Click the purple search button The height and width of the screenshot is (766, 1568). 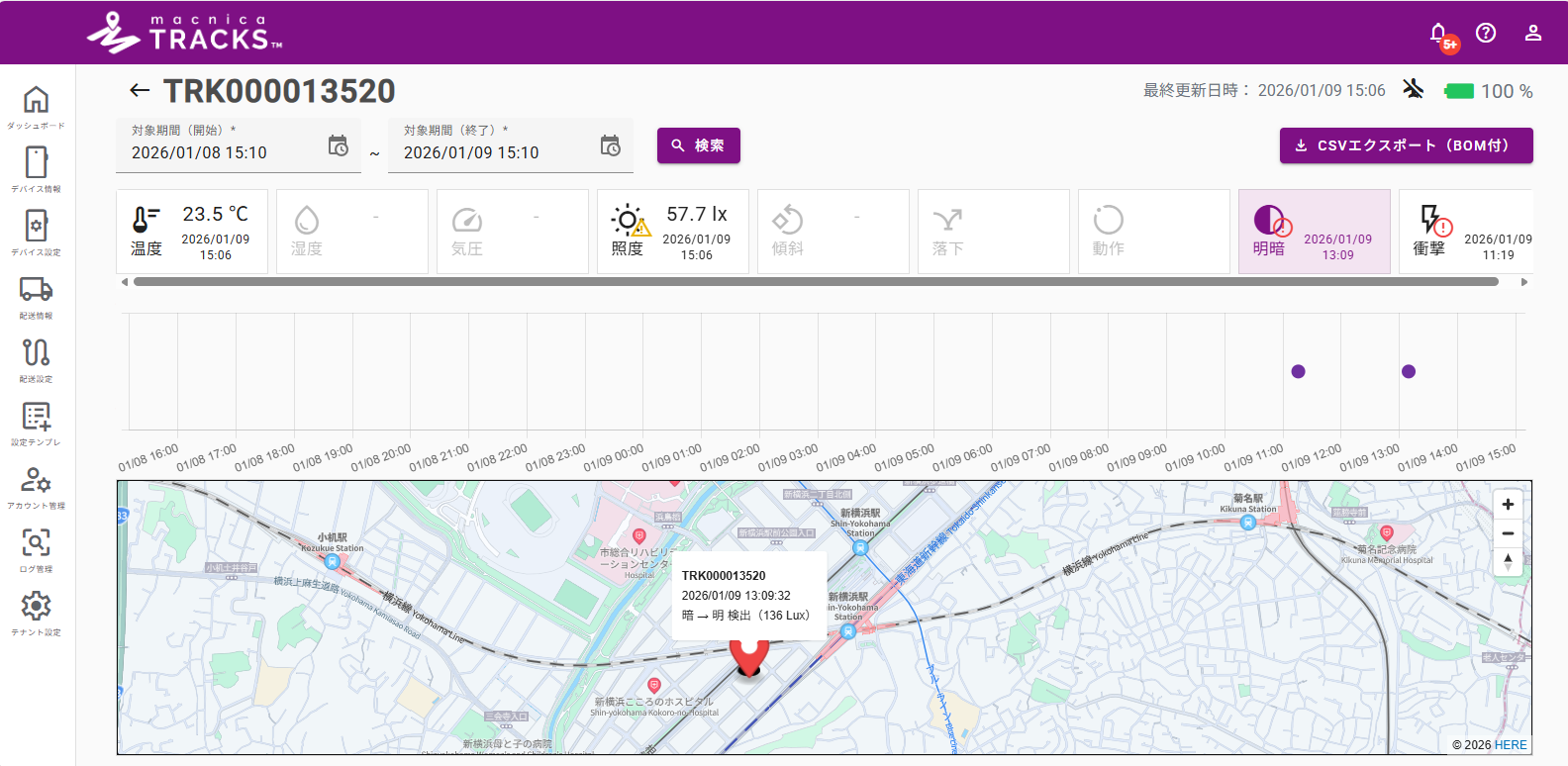click(698, 145)
